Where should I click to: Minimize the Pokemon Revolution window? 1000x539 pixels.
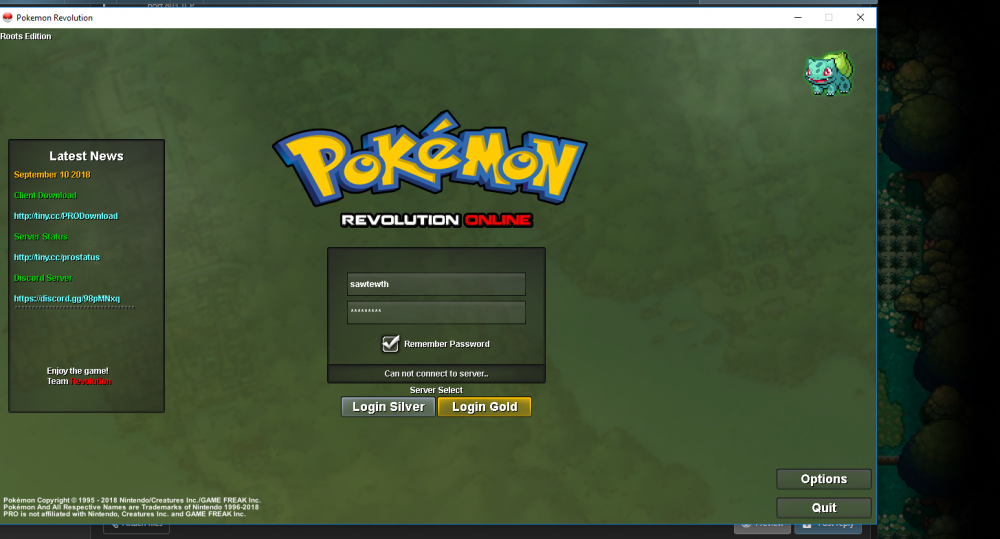click(797, 17)
